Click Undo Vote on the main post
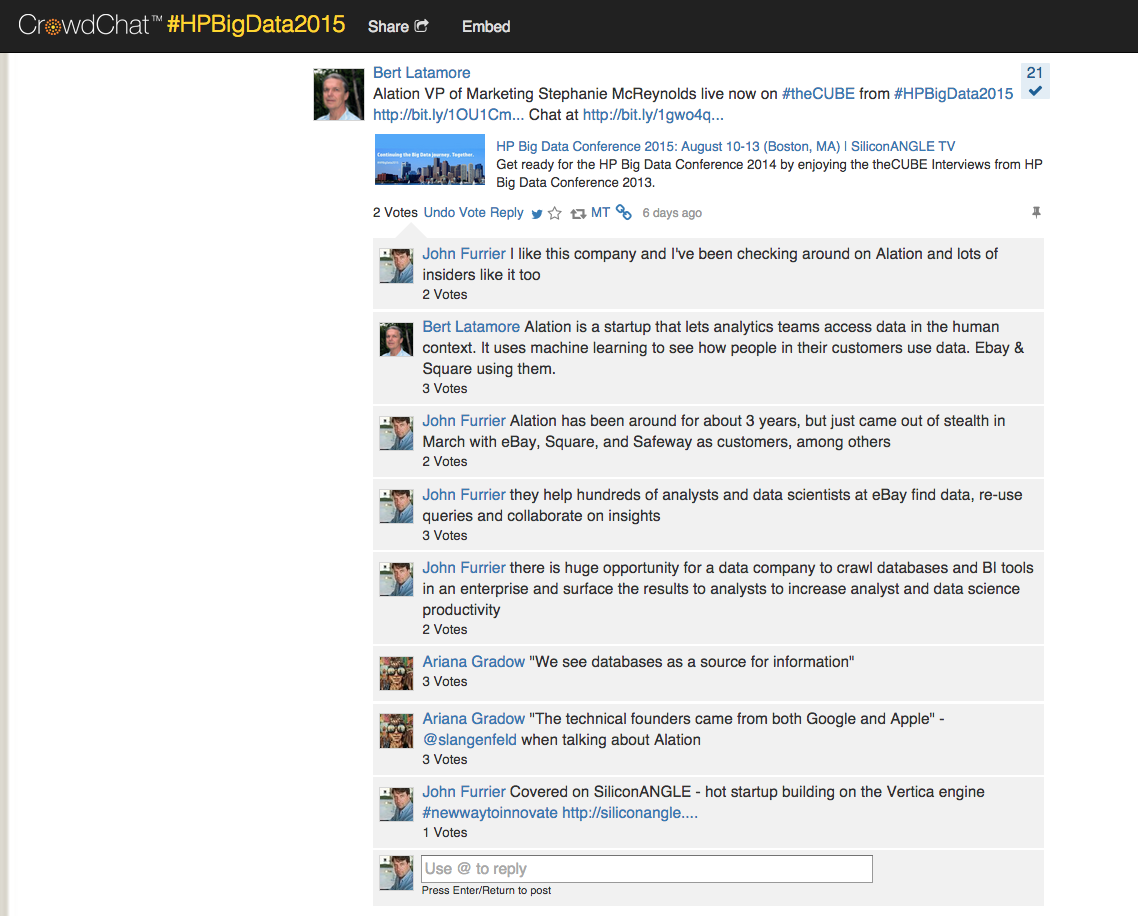 click(x=454, y=213)
